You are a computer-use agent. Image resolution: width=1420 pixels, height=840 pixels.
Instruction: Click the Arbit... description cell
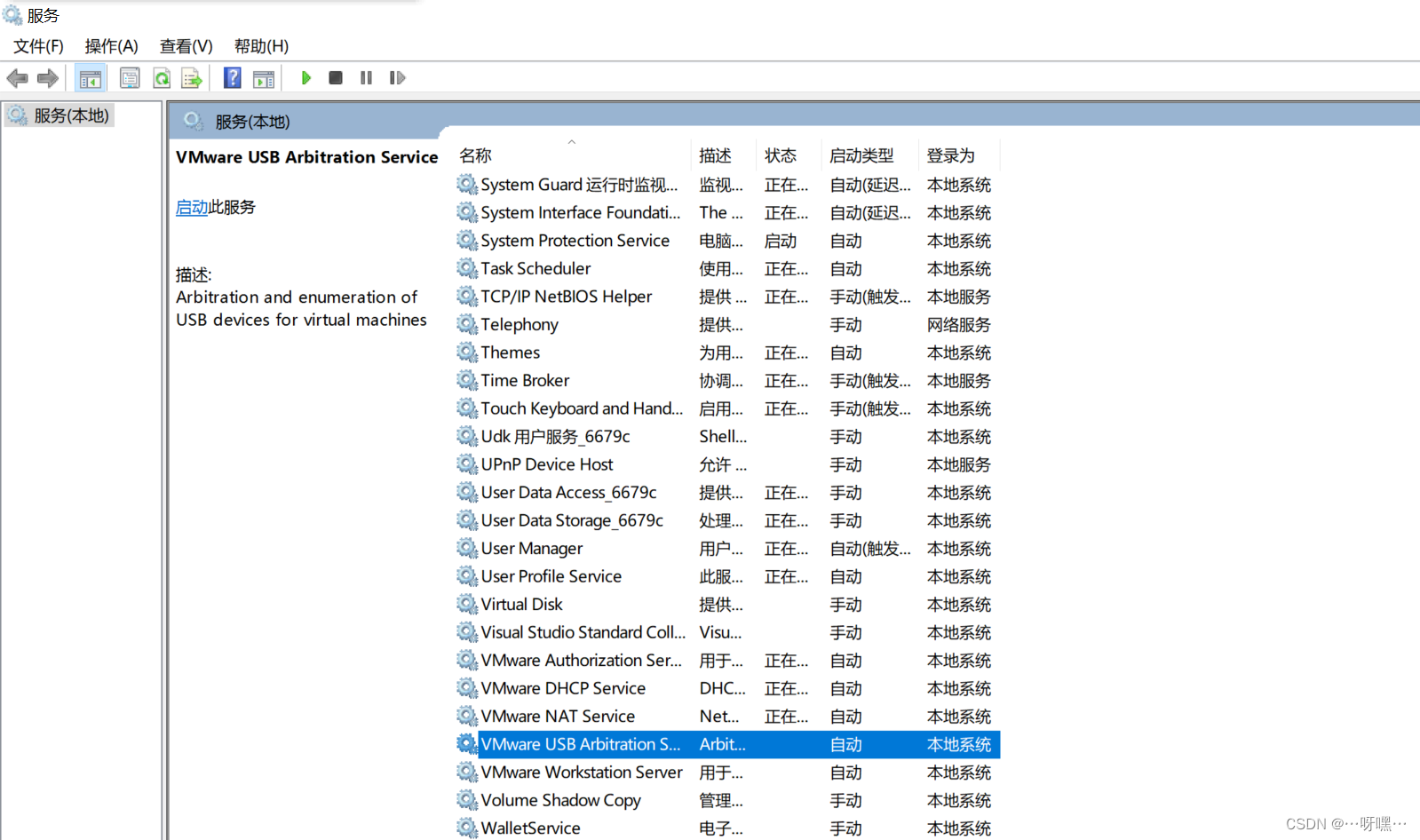point(722,744)
